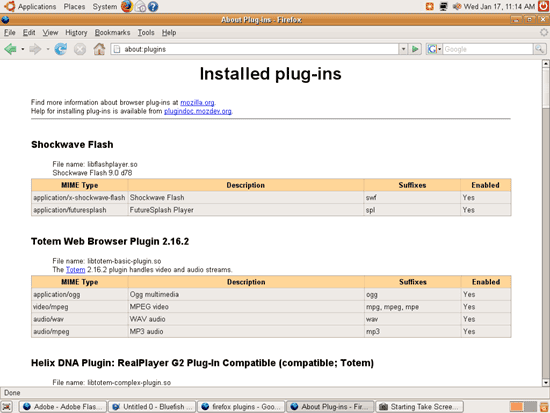Follow the plugindoc.mozdev.org link
550x413 pixels.
click(x=198, y=111)
